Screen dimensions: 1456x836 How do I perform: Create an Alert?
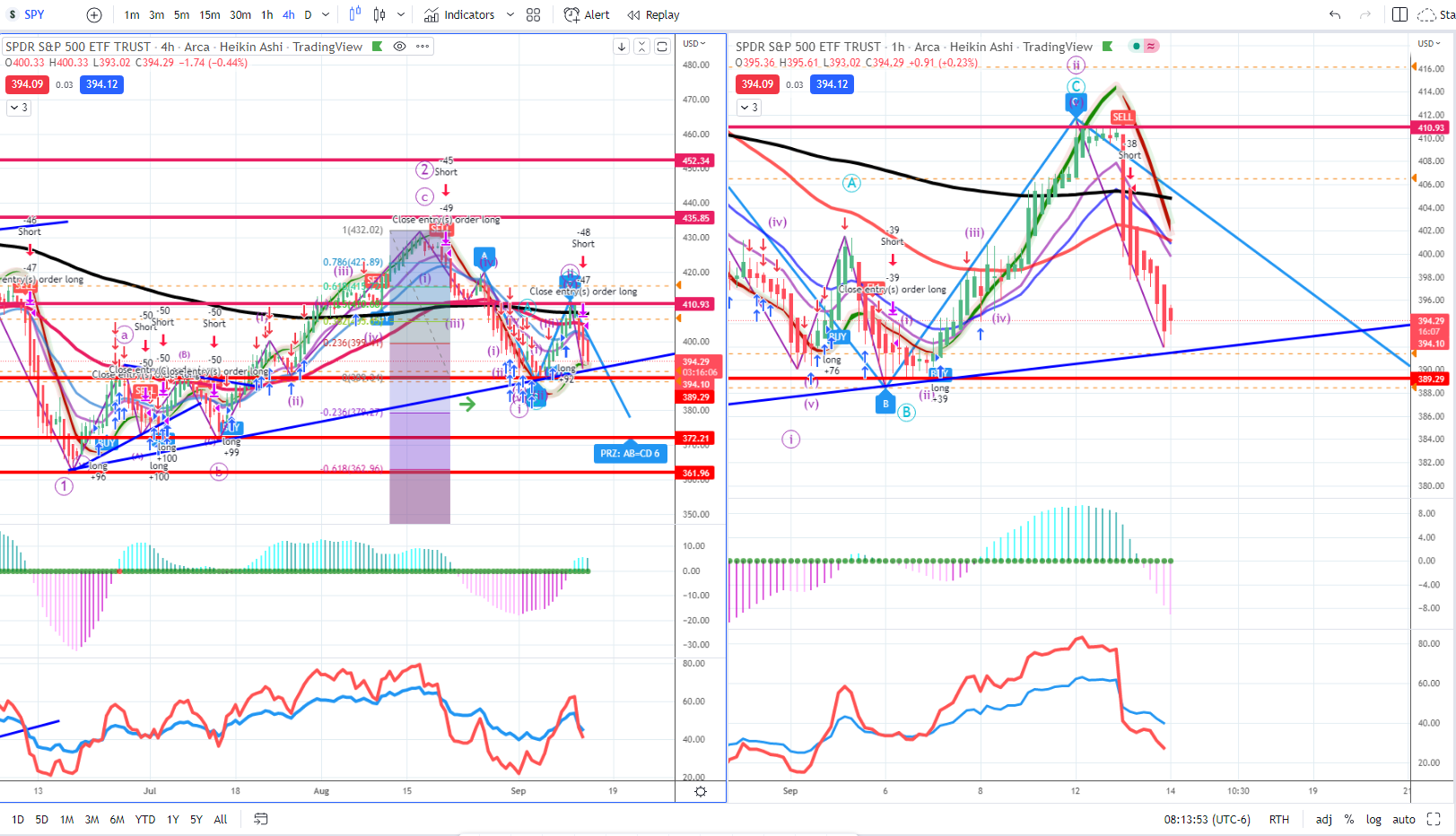(x=587, y=14)
